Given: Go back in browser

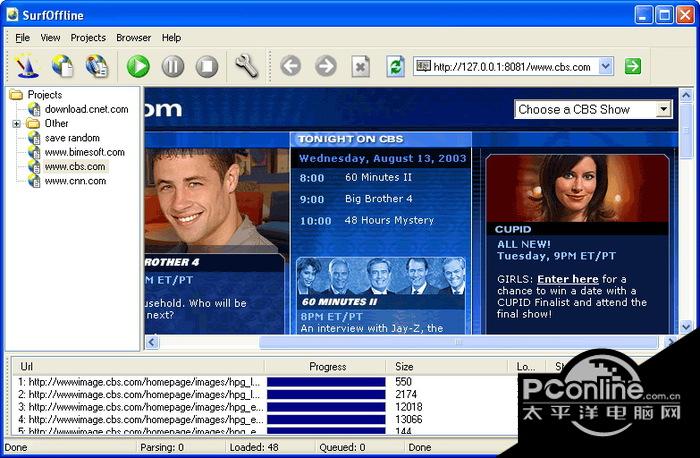Looking at the screenshot, I should [x=291, y=67].
